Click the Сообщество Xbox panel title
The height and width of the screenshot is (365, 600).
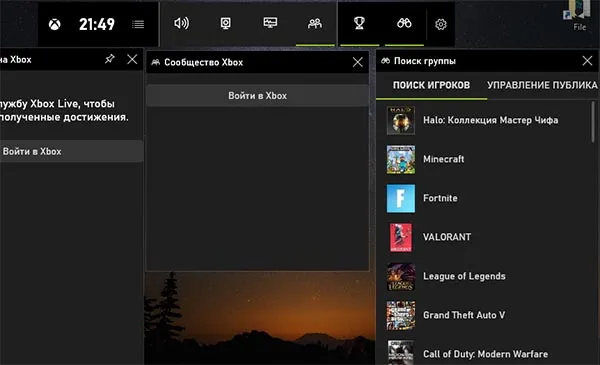click(x=204, y=62)
